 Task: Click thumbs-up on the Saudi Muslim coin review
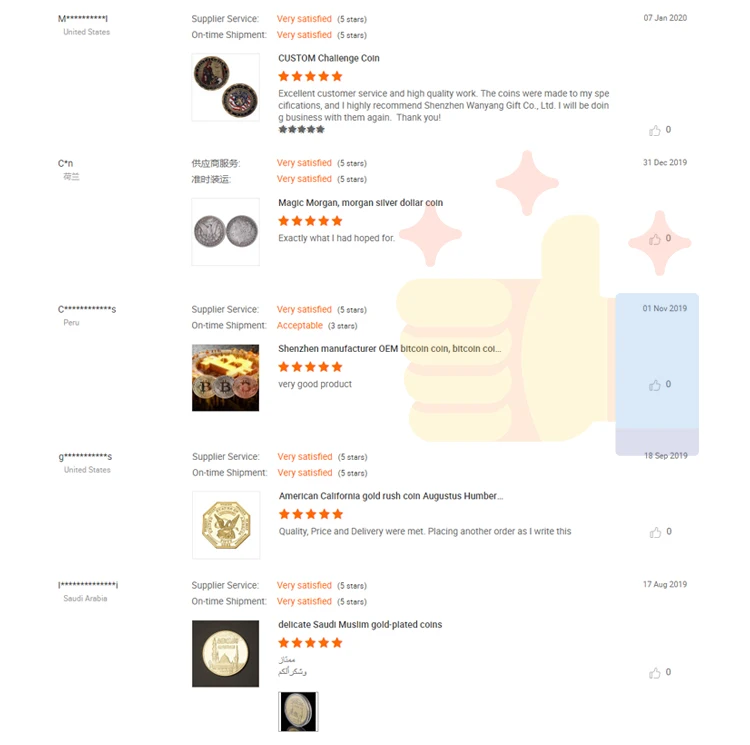point(655,673)
